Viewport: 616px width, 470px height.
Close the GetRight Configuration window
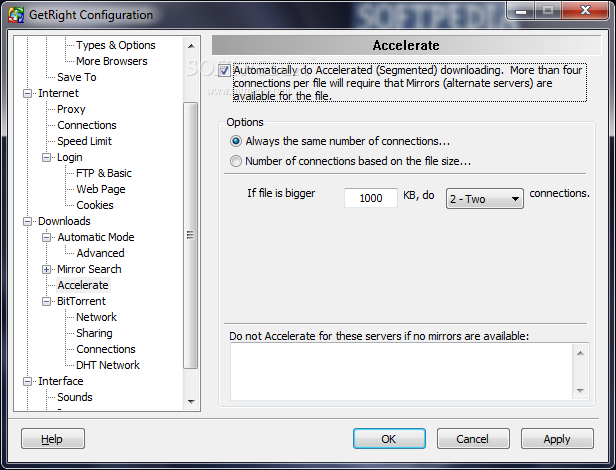[585, 11]
